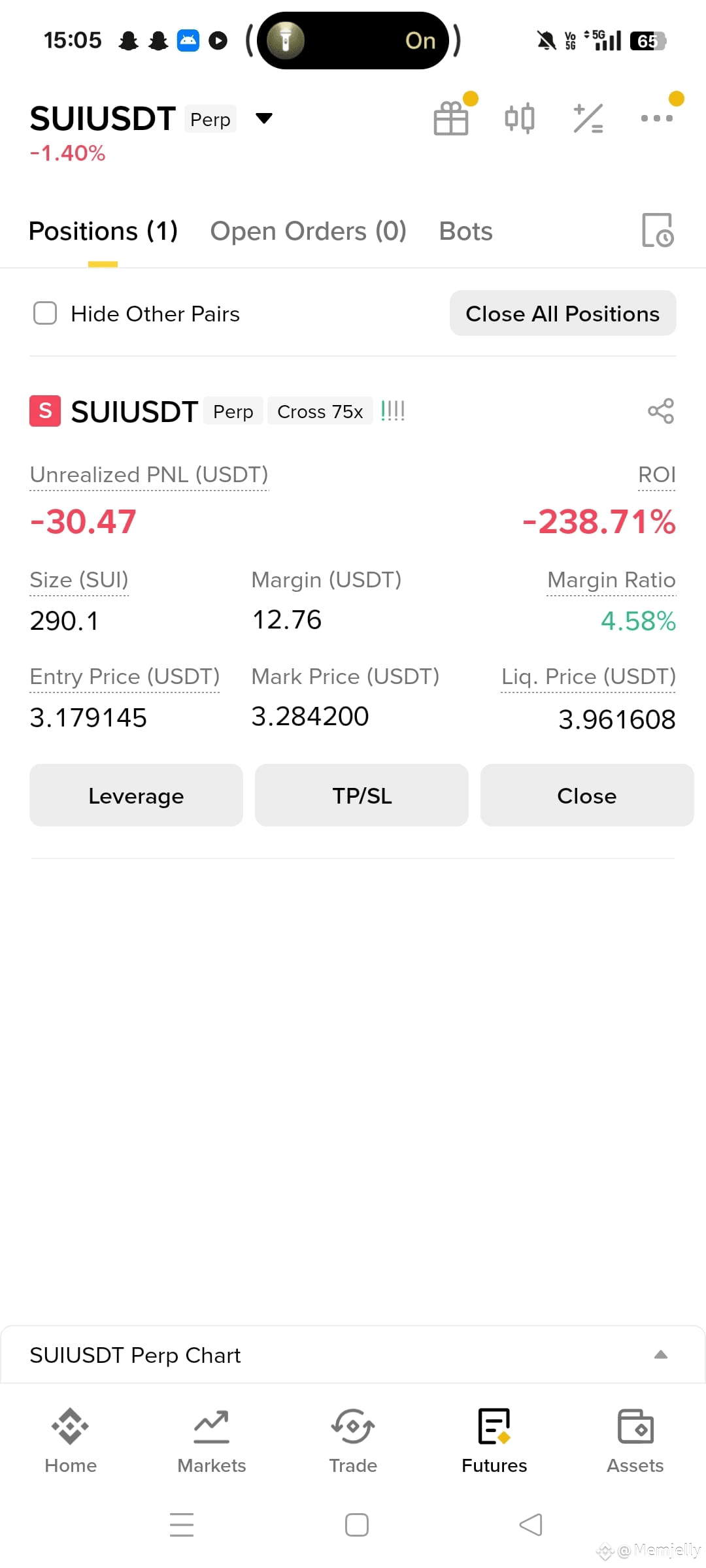Open the calculator plus-divide icon
The width and height of the screenshot is (706, 1568).
(588, 118)
